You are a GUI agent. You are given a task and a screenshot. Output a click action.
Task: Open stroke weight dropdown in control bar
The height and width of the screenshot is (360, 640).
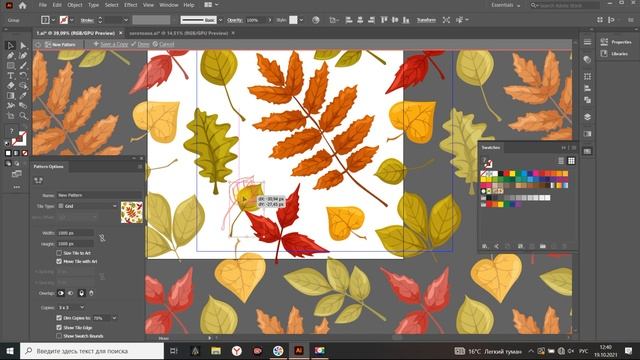126,20
